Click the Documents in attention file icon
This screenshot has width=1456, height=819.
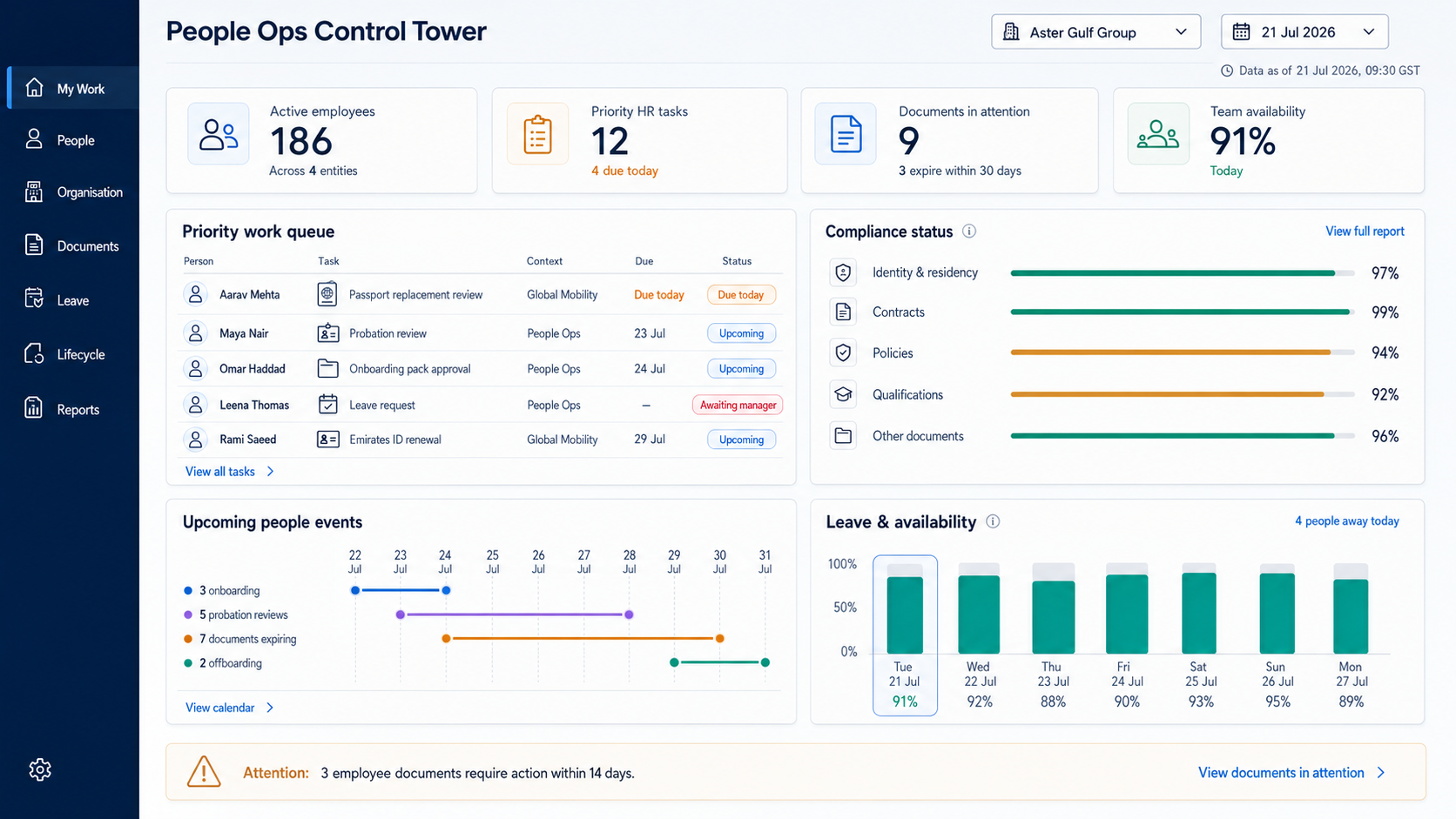pos(846,134)
